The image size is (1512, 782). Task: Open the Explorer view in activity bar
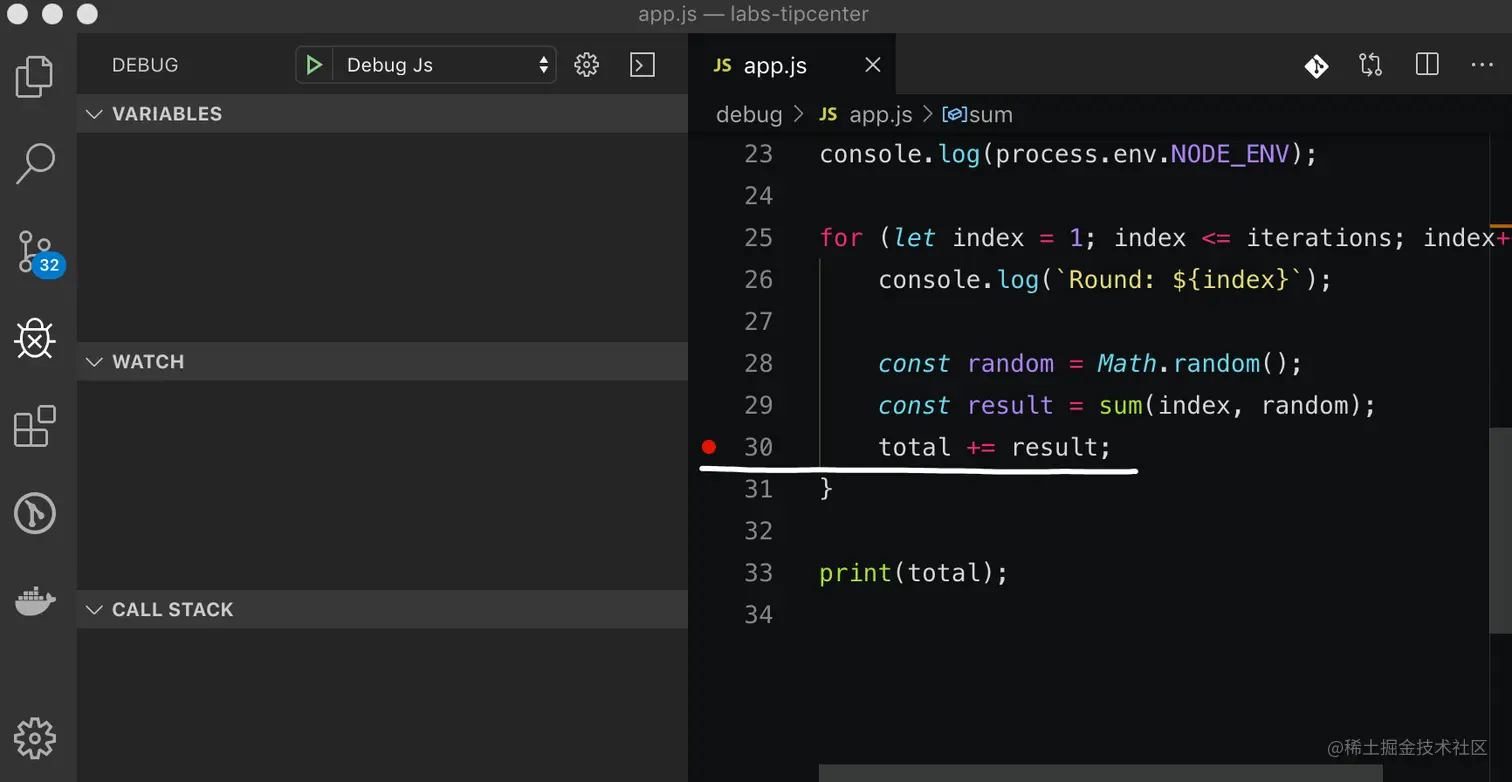click(x=35, y=76)
